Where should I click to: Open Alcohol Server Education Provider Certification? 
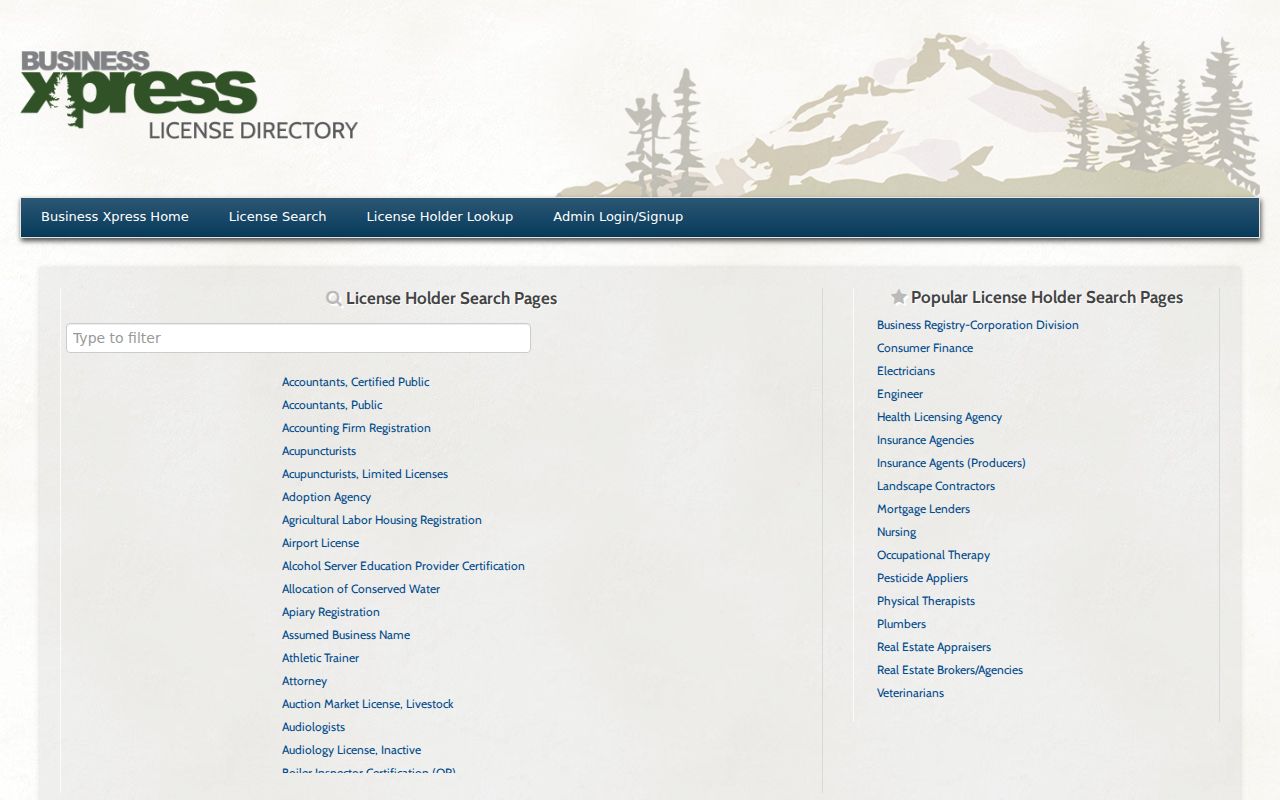tap(403, 566)
